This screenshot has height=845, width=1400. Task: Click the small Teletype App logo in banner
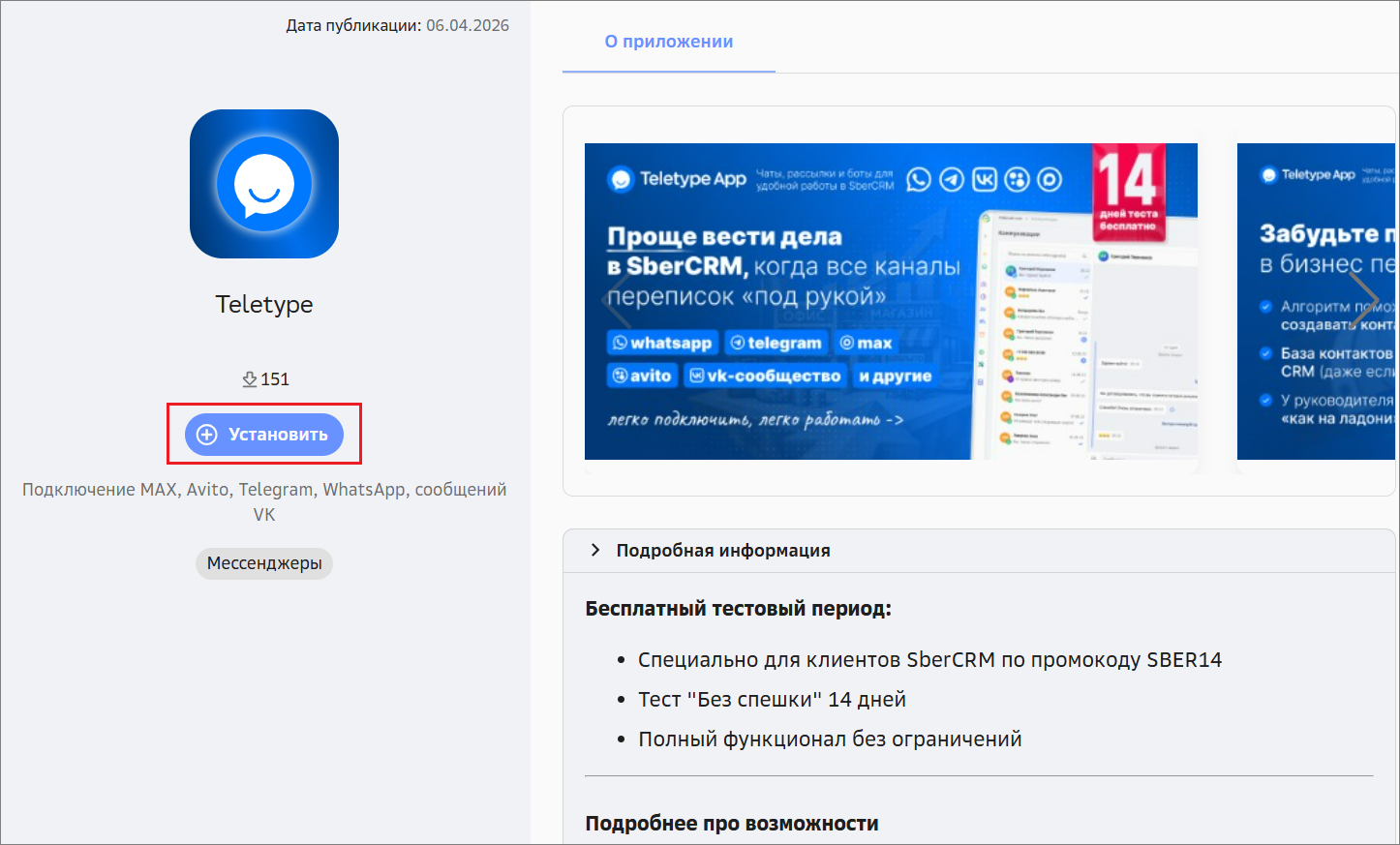(x=620, y=179)
